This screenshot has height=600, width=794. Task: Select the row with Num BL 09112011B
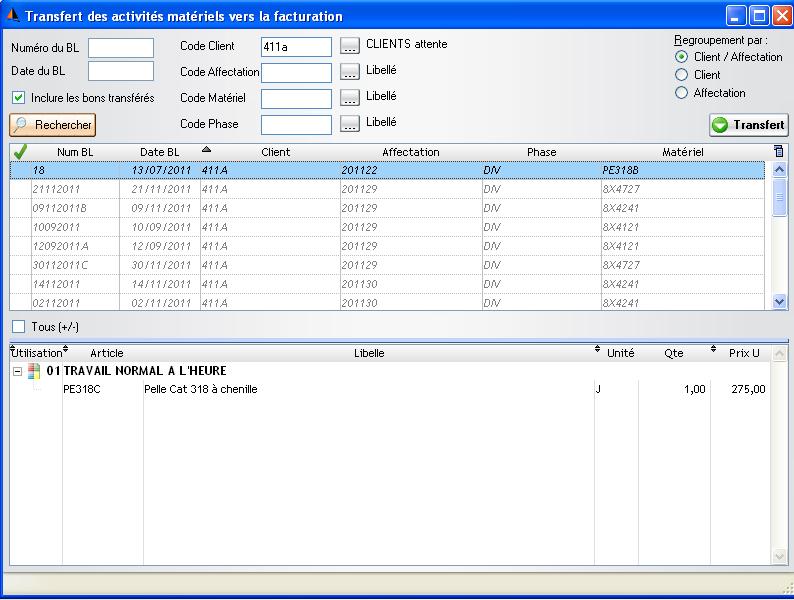(x=387, y=208)
